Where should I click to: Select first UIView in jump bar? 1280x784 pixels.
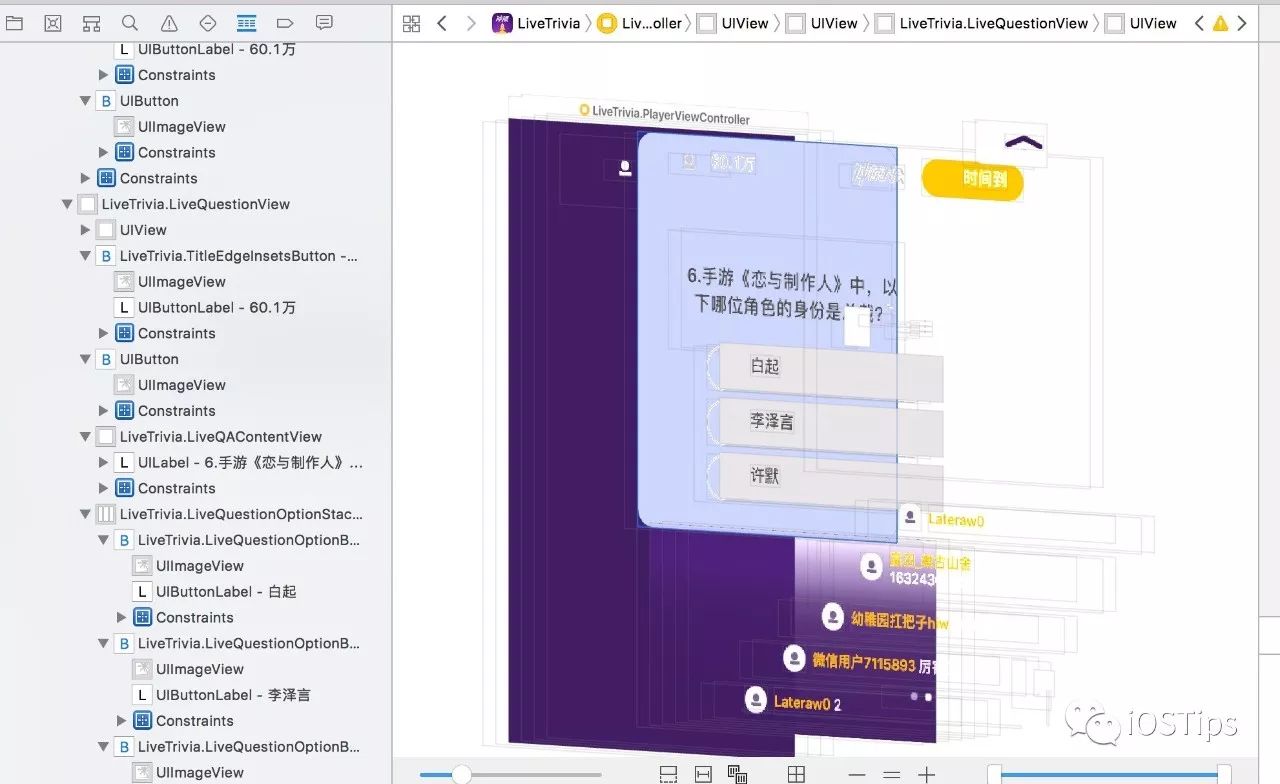coord(733,23)
